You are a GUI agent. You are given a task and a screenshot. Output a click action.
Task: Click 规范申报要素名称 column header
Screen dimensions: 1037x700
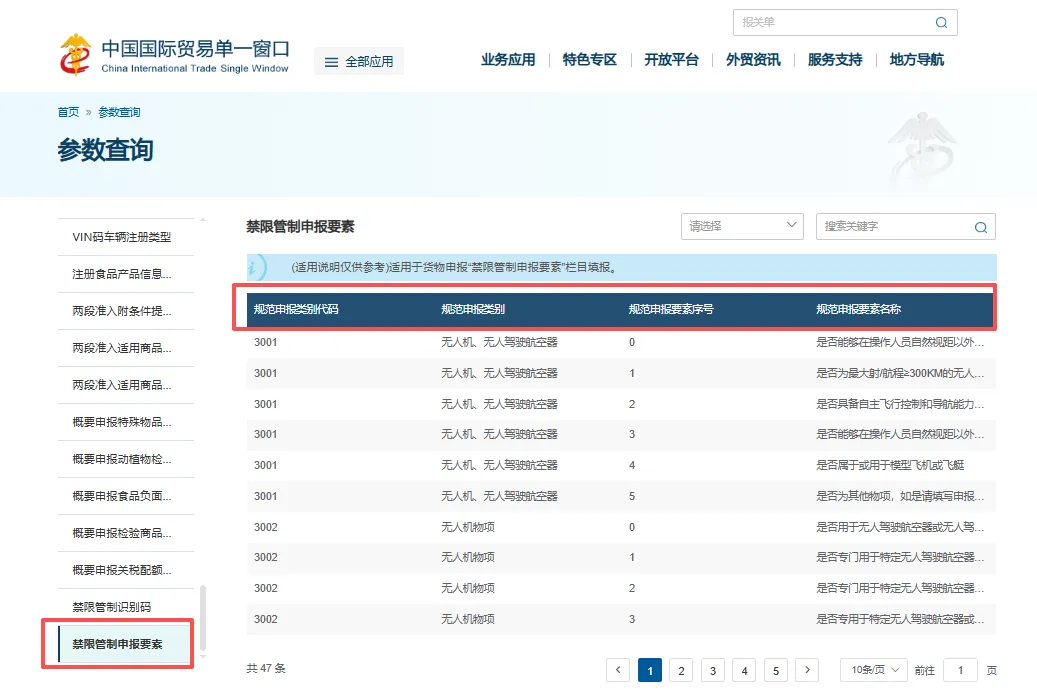click(x=858, y=309)
